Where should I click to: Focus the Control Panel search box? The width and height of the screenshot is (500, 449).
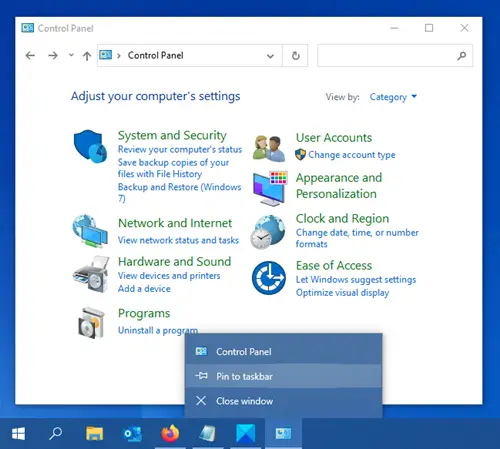395,56
